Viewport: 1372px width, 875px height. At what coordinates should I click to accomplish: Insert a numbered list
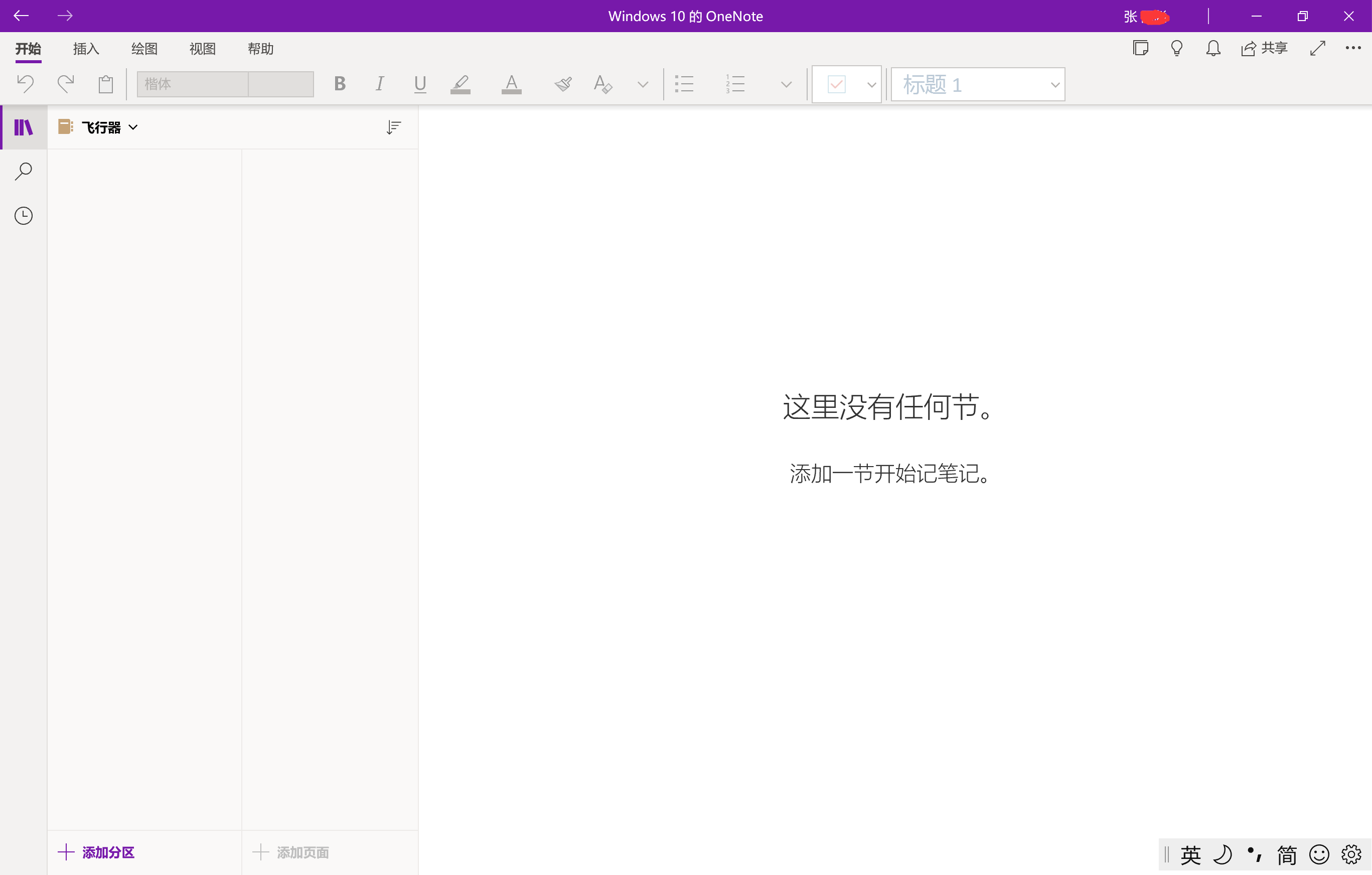pos(735,84)
